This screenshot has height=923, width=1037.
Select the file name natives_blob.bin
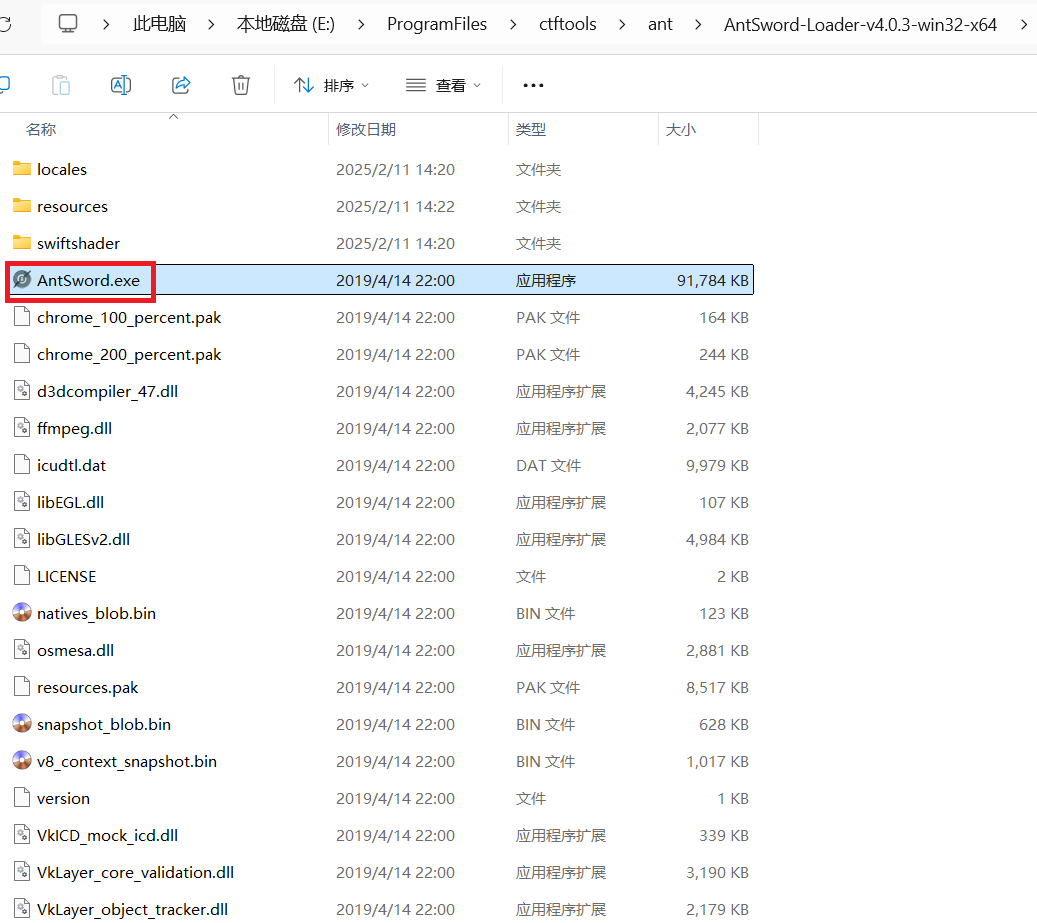pos(96,614)
